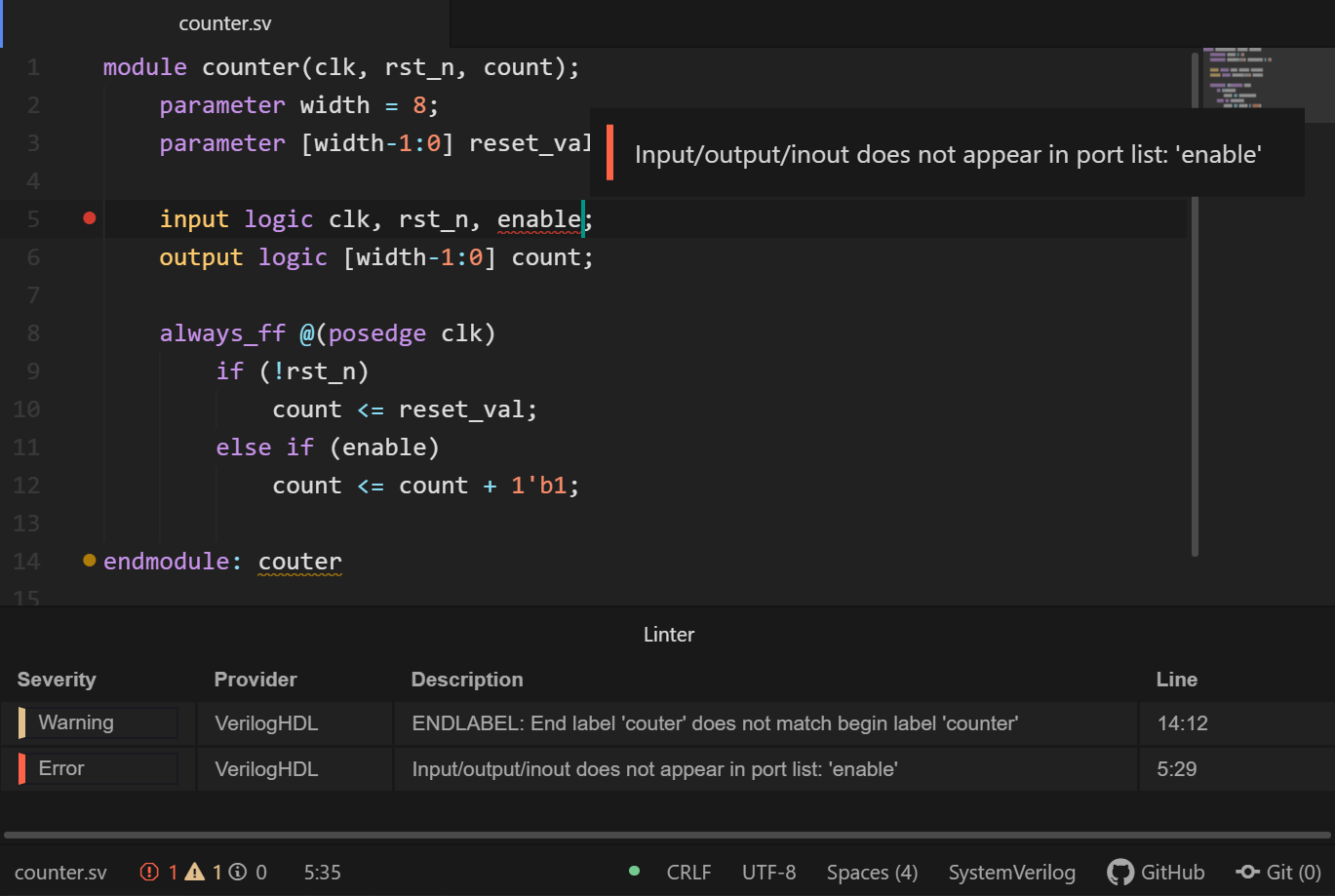Viewport: 1335px width, 896px height.
Task: Click VerilogHDL provider in warning row
Action: 266,723
